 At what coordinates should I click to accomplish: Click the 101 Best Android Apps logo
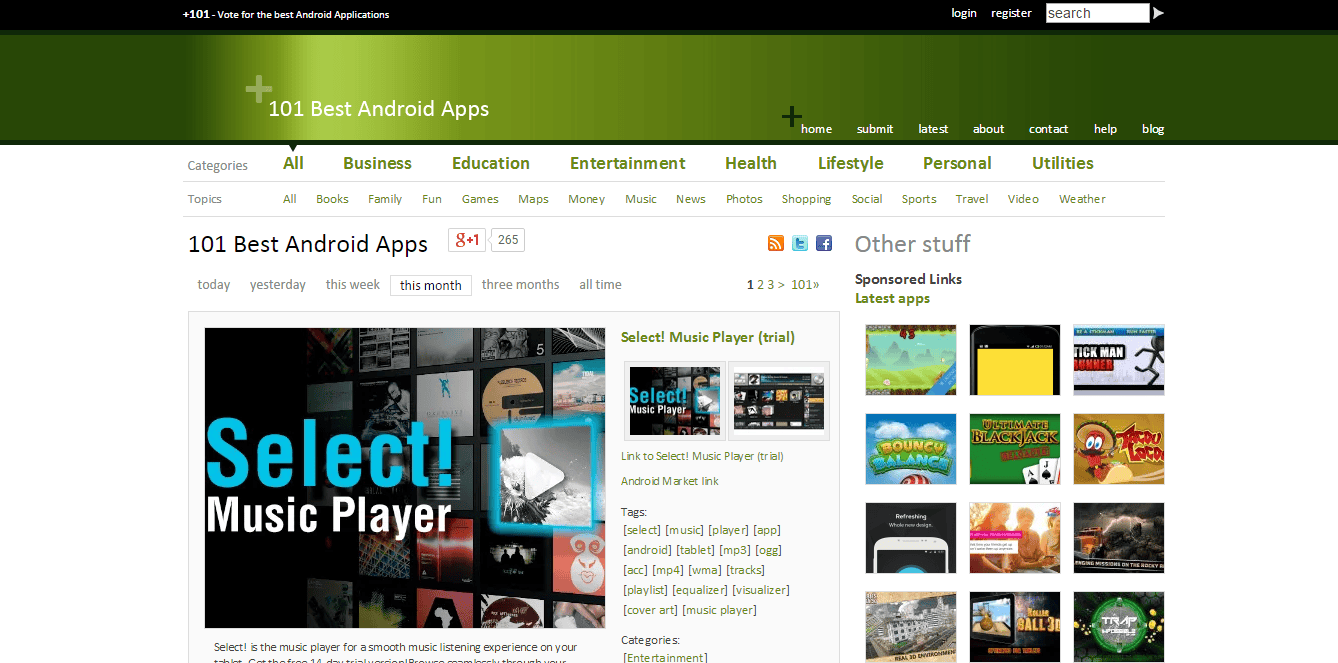coord(378,109)
